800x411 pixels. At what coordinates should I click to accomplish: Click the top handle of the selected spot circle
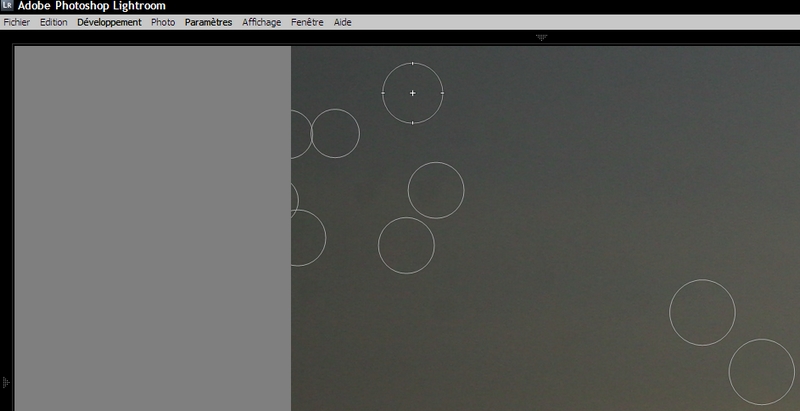(412, 64)
